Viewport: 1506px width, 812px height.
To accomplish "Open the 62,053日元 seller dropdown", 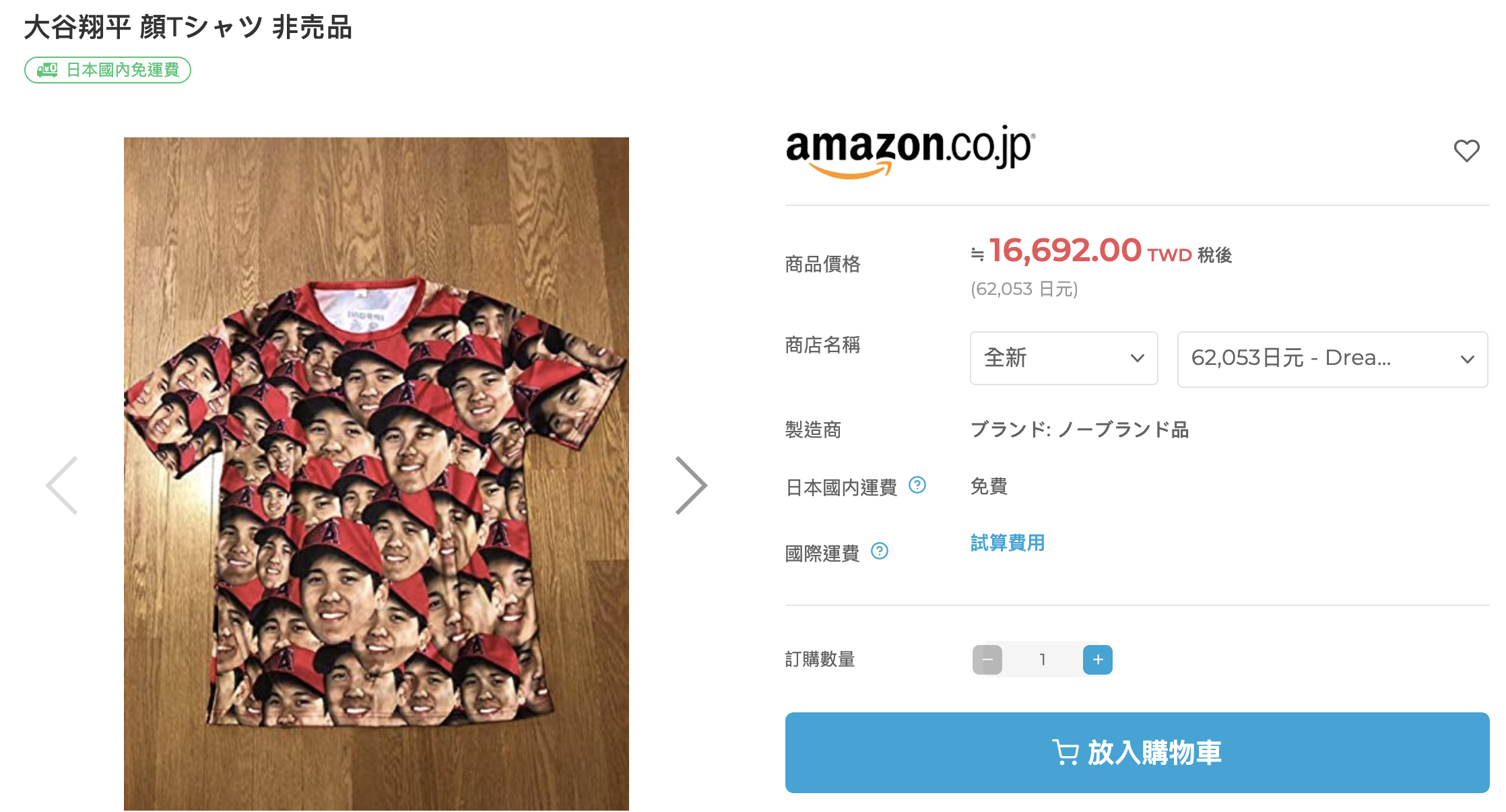I will click(x=1332, y=359).
